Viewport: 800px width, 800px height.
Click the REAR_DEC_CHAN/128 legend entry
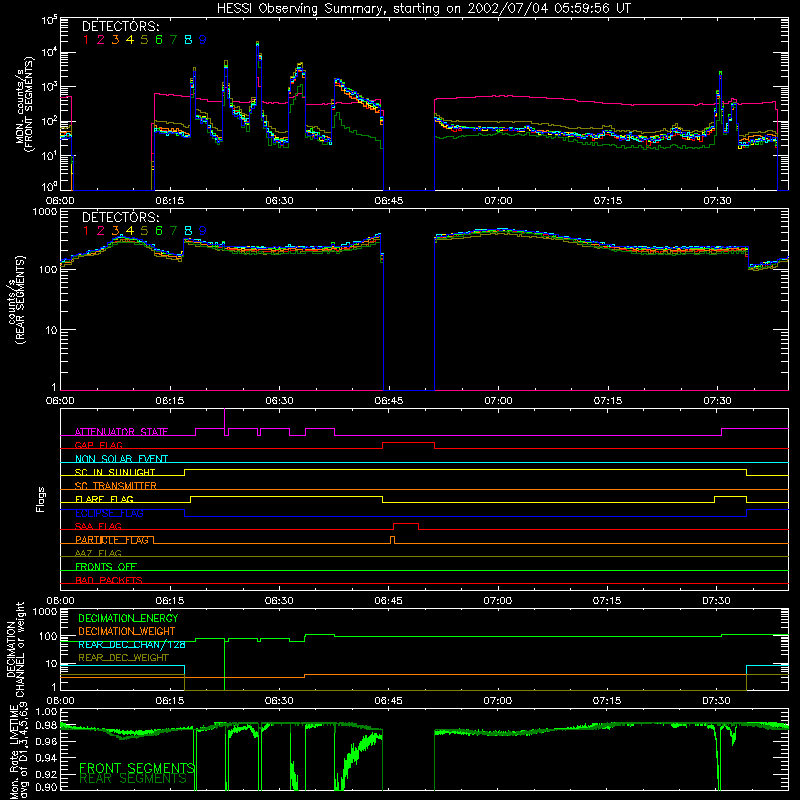[x=132, y=645]
